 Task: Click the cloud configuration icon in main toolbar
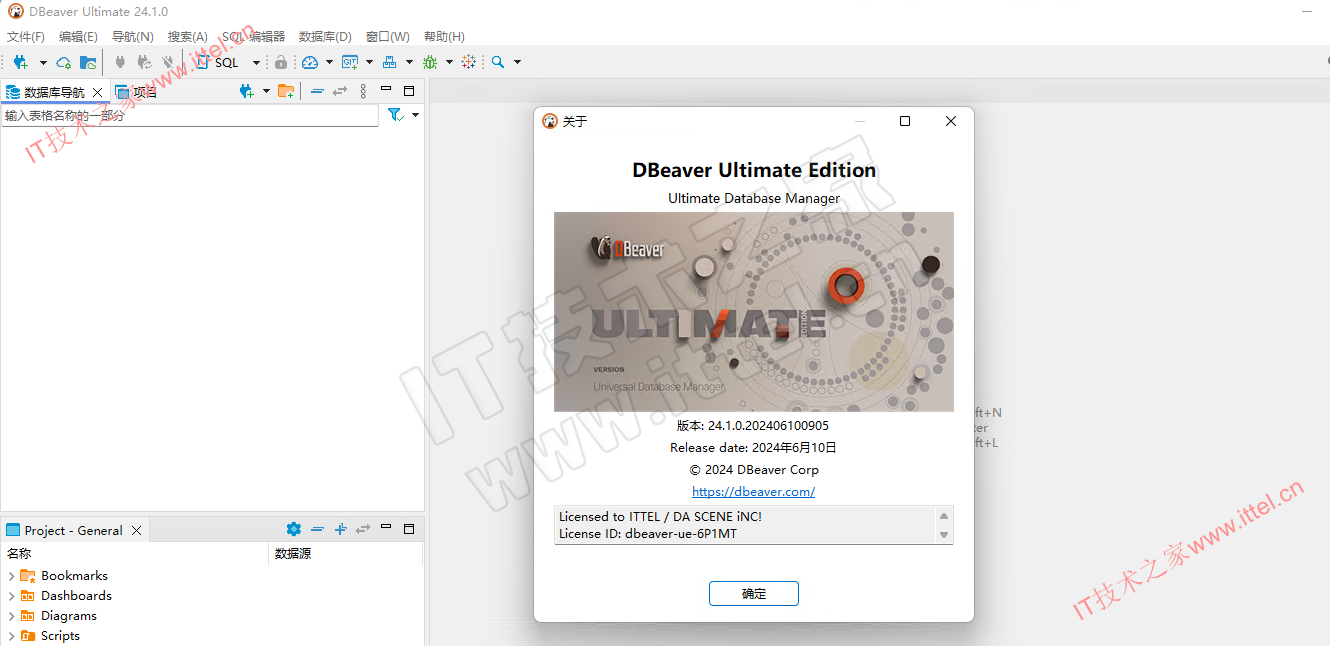pyautogui.click(x=64, y=62)
